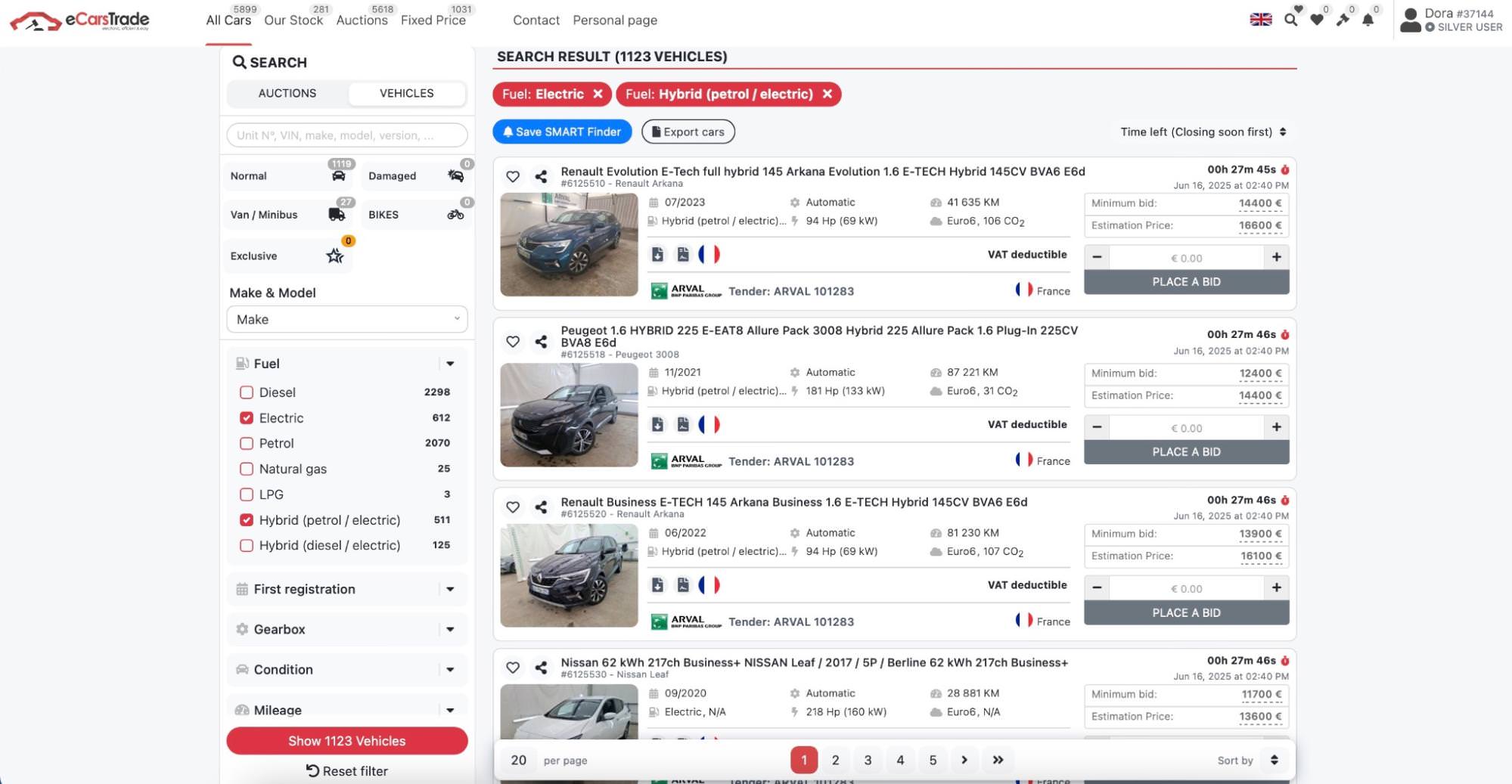Uncheck Hybrid (petrol / electric) checkbox
This screenshot has height=784, width=1512.
(x=247, y=519)
